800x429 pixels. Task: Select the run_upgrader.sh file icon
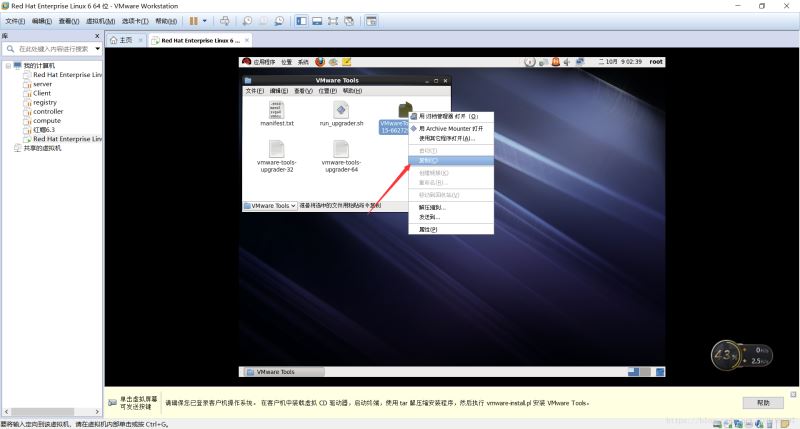coord(339,110)
